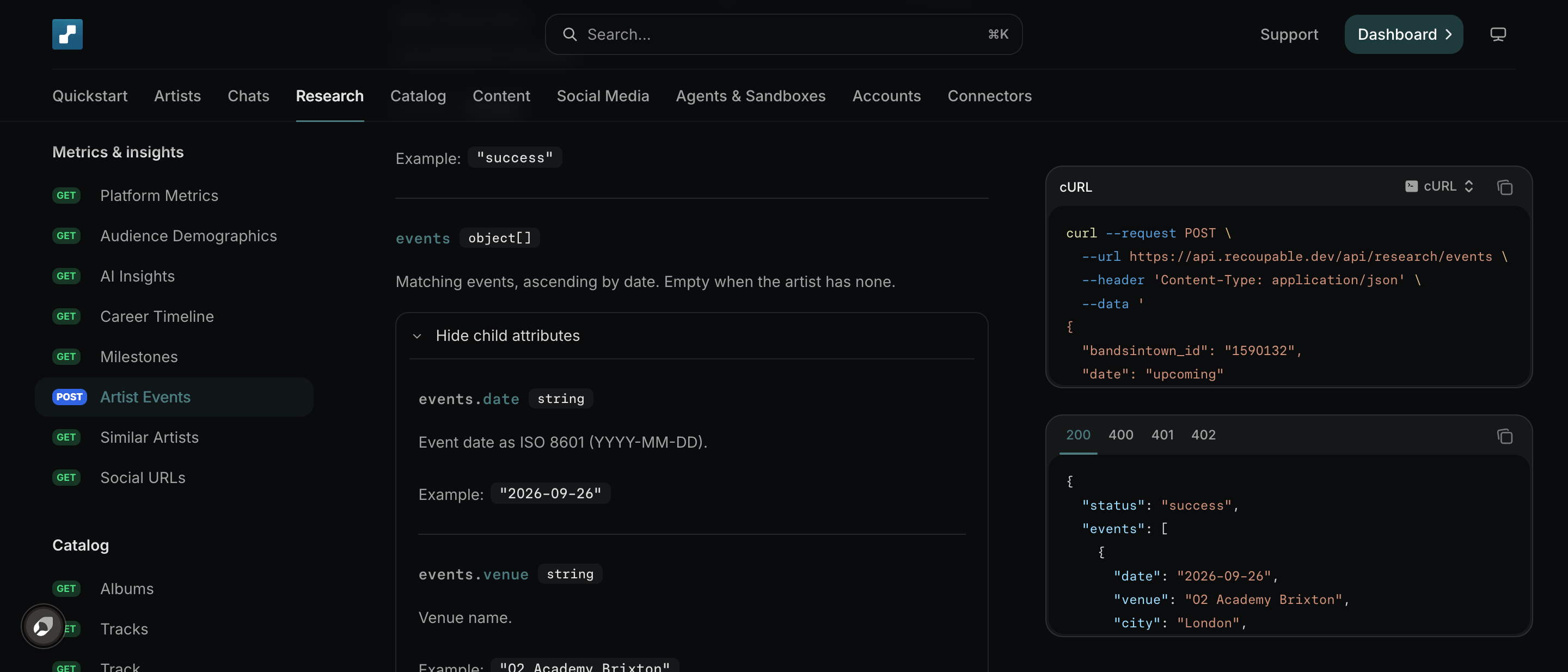Open the Social Media tab

click(603, 96)
